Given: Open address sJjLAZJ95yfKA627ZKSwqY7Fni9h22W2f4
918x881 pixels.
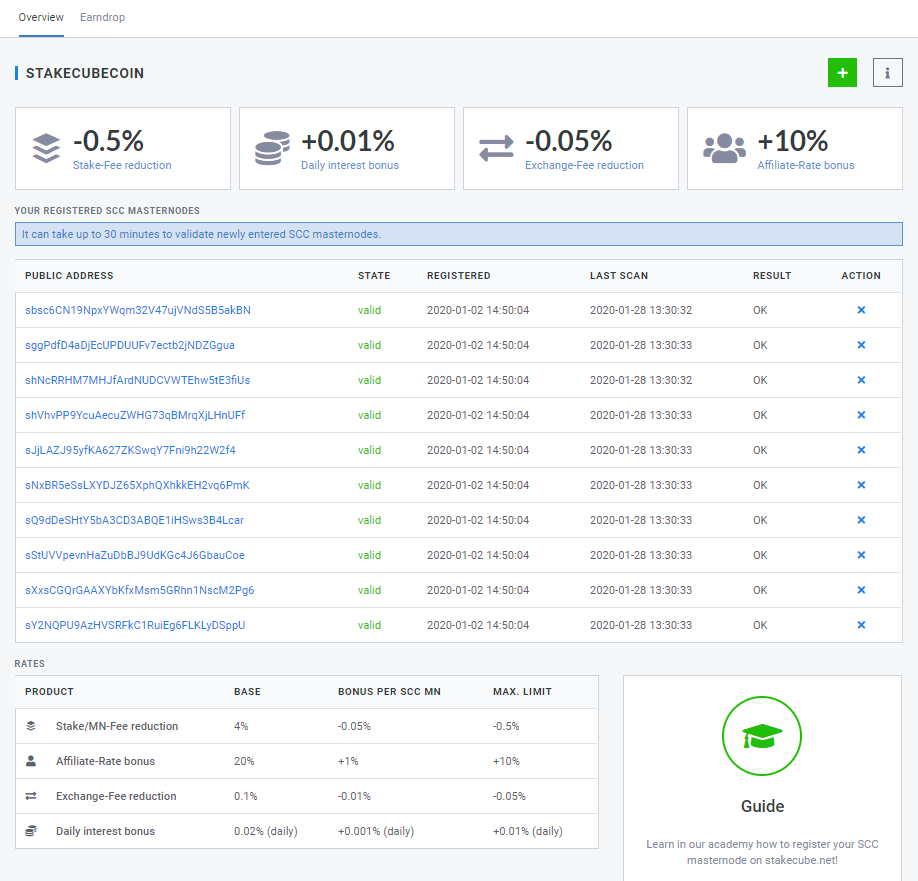Looking at the screenshot, I should point(130,450).
